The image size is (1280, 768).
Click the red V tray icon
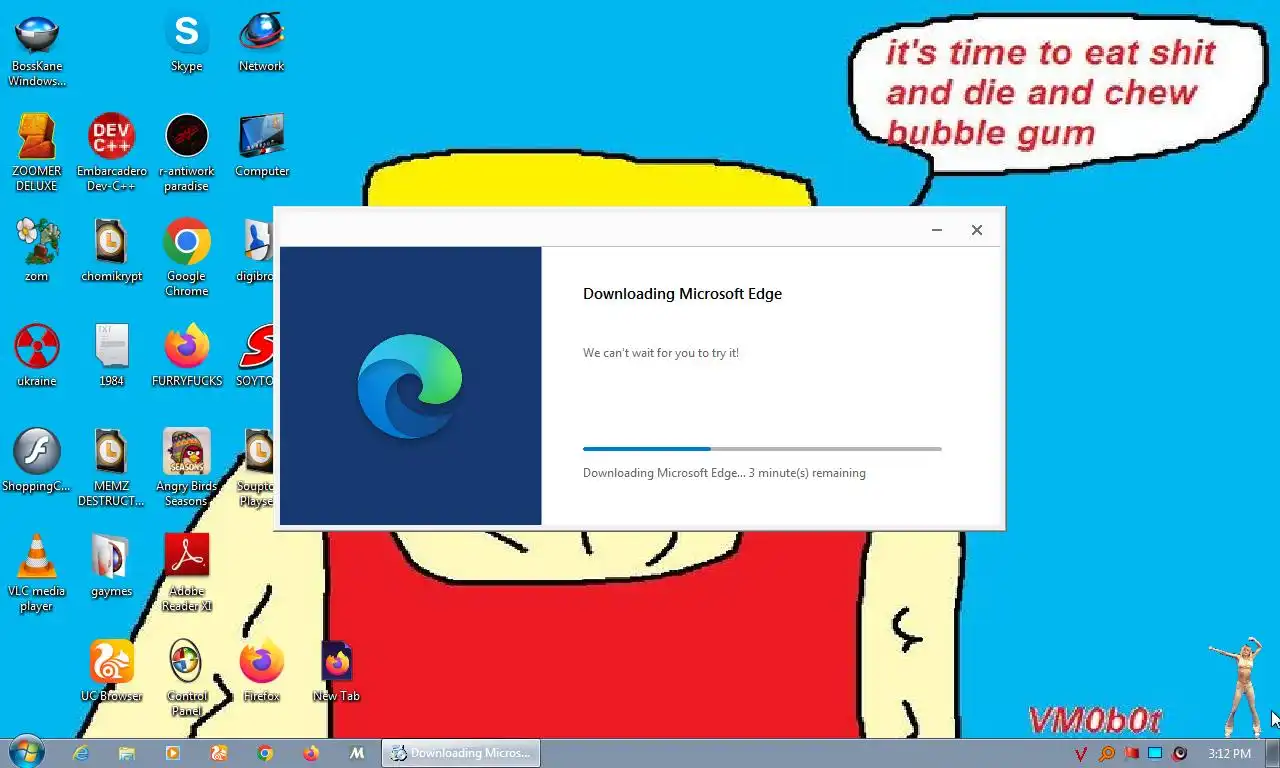pos(1081,753)
